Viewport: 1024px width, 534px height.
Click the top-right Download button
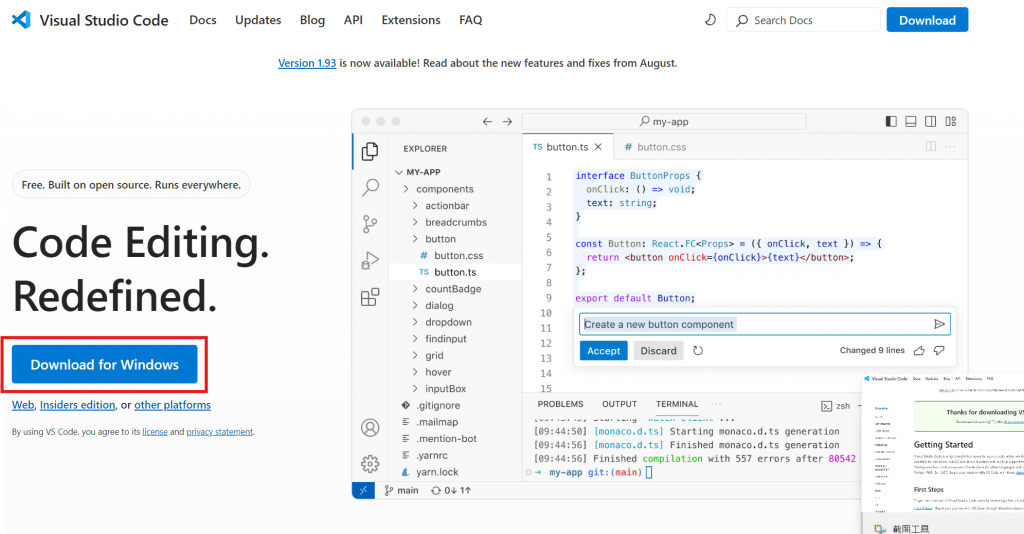pyautogui.click(x=927, y=20)
